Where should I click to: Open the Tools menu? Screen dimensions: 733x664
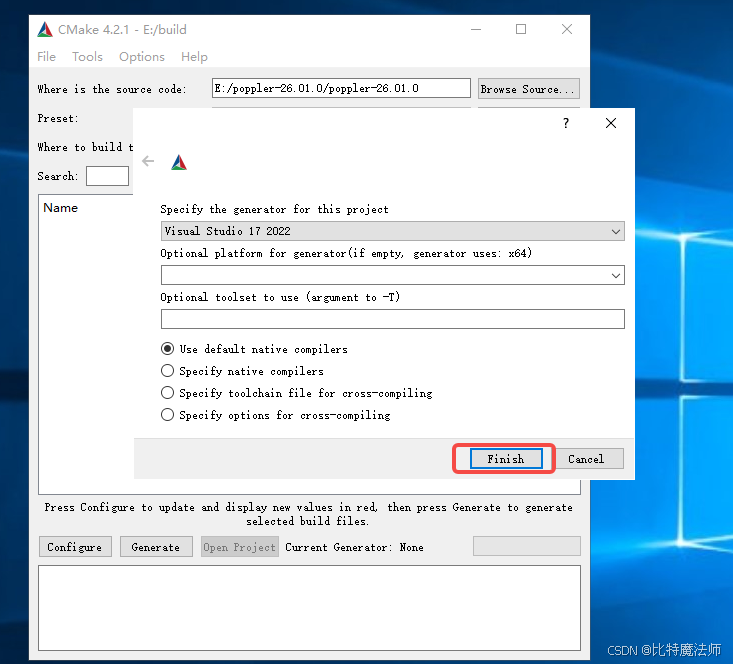[87, 57]
